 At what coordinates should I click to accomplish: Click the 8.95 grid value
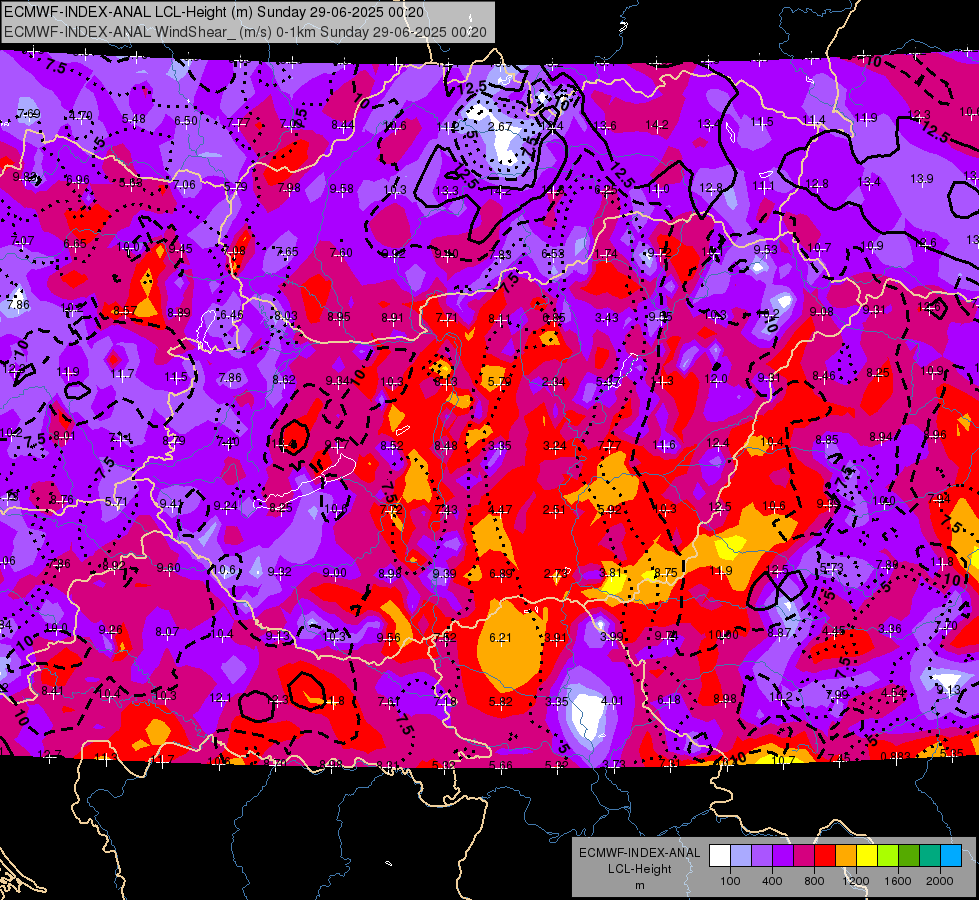tap(339, 317)
